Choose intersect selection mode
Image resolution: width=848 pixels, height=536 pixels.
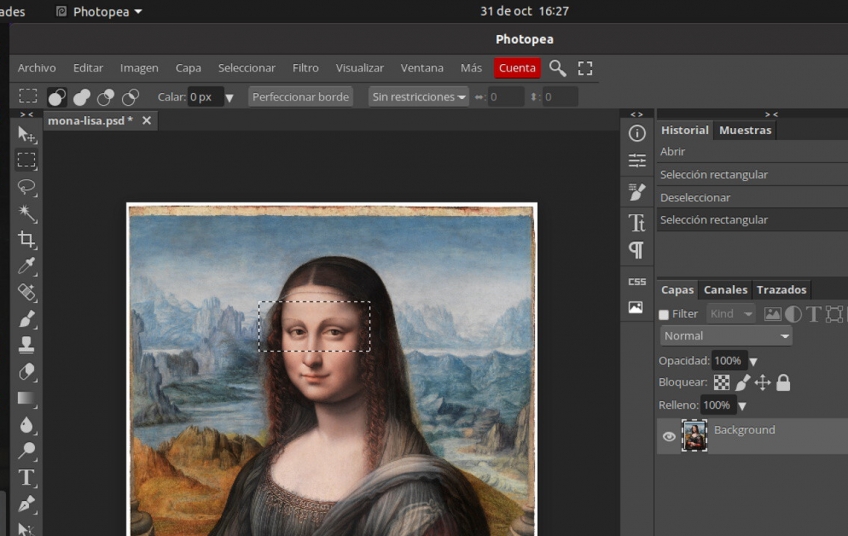tap(130, 97)
